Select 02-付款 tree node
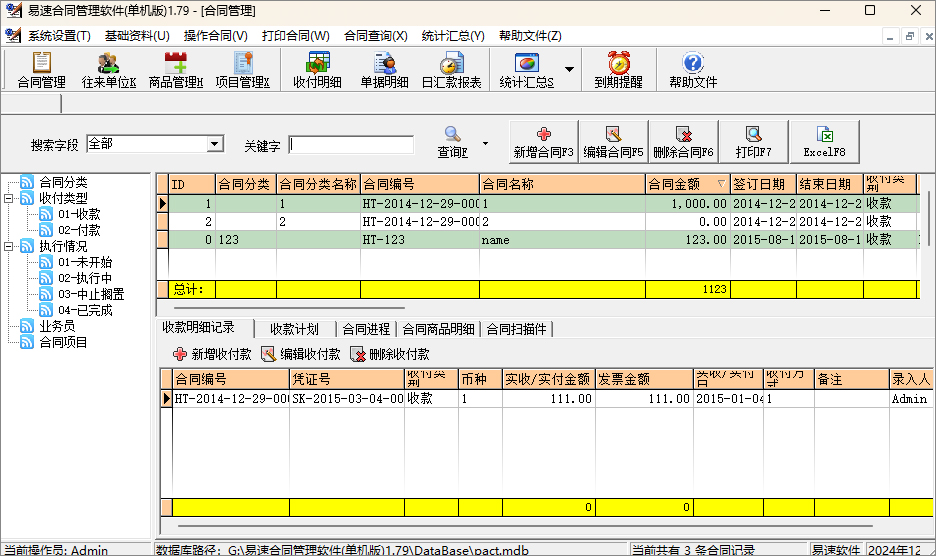Image resolution: width=936 pixels, height=556 pixels. point(79,230)
